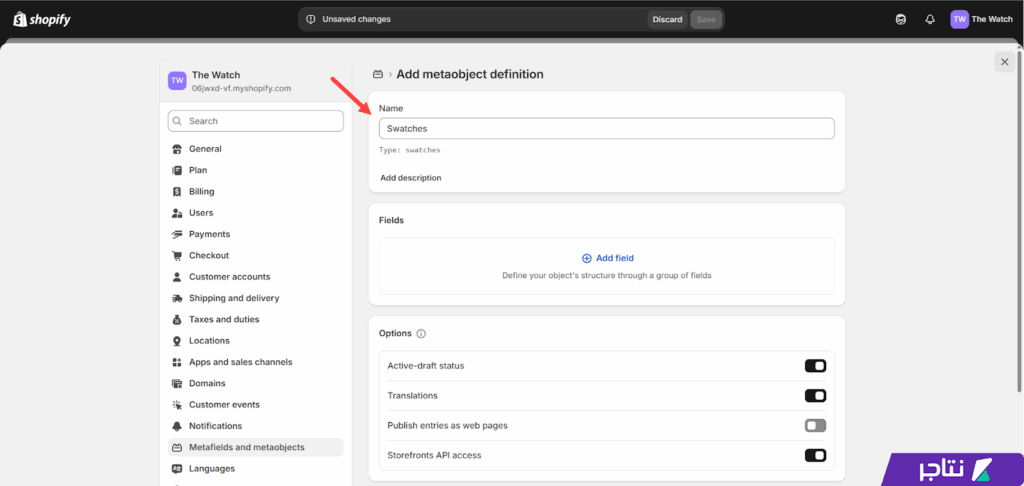Enable Publish entries as web pages
The image size is (1024, 486).
point(815,425)
